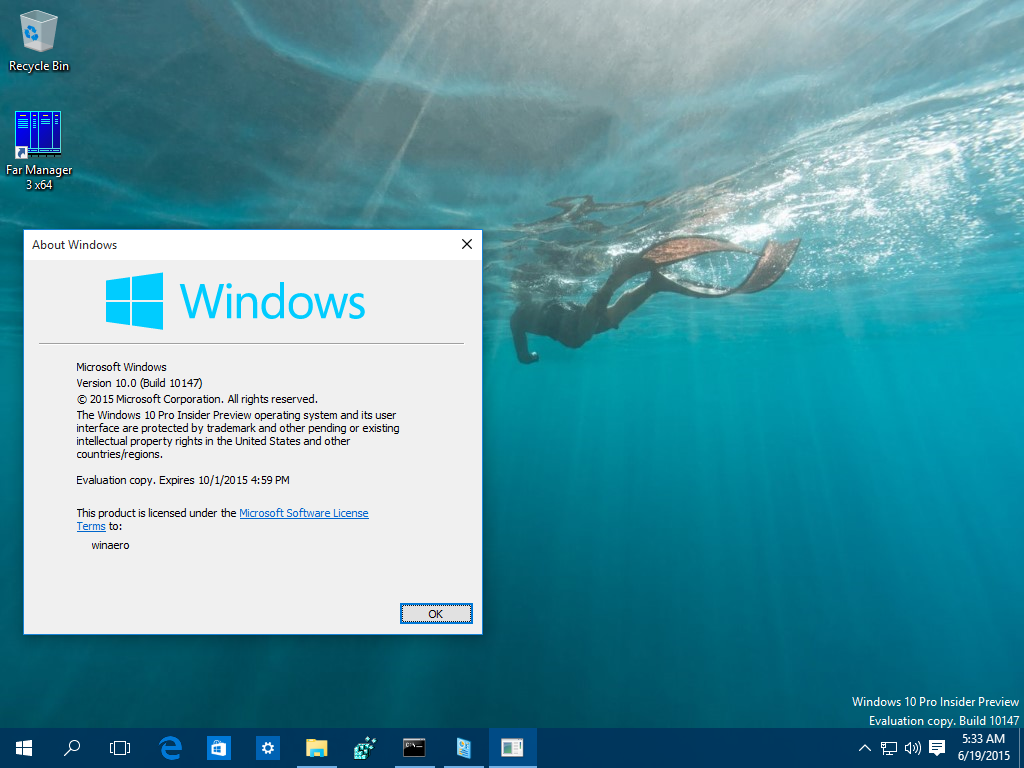
Task: Open the volume speaker tray icon
Action: tap(913, 748)
